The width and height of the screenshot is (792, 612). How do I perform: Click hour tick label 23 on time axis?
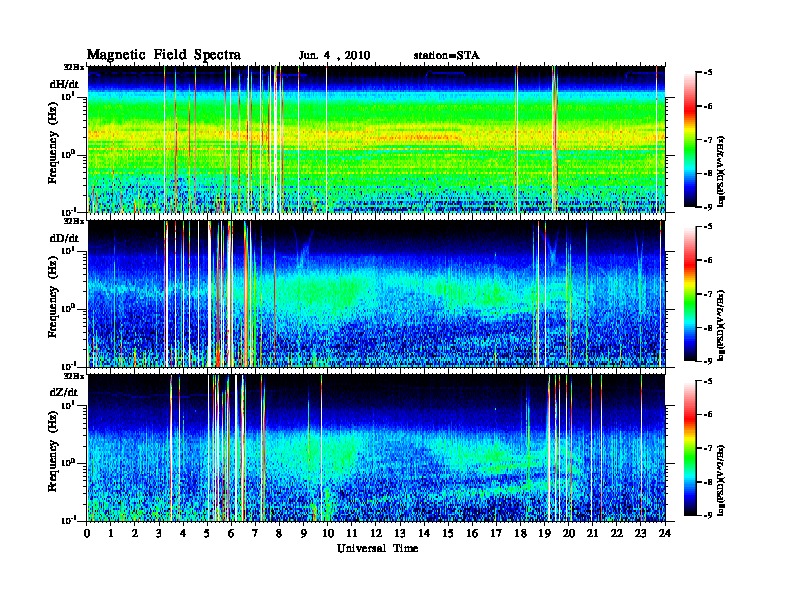[641, 533]
